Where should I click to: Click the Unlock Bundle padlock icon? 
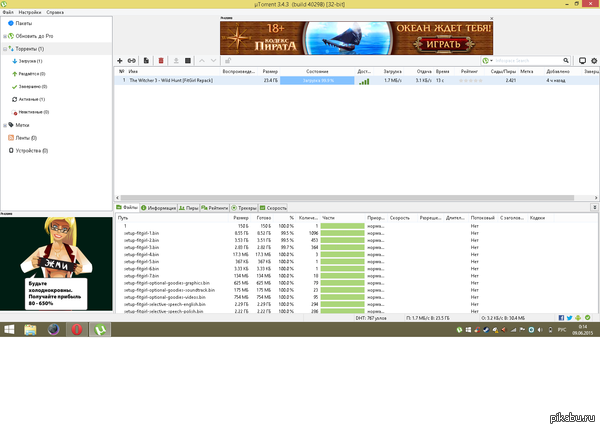tap(228, 61)
